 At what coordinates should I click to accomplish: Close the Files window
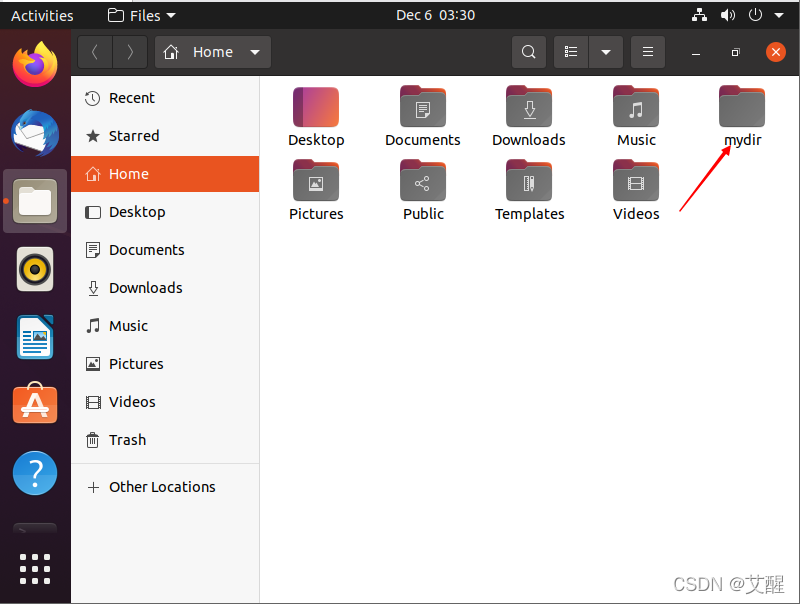coord(776,52)
